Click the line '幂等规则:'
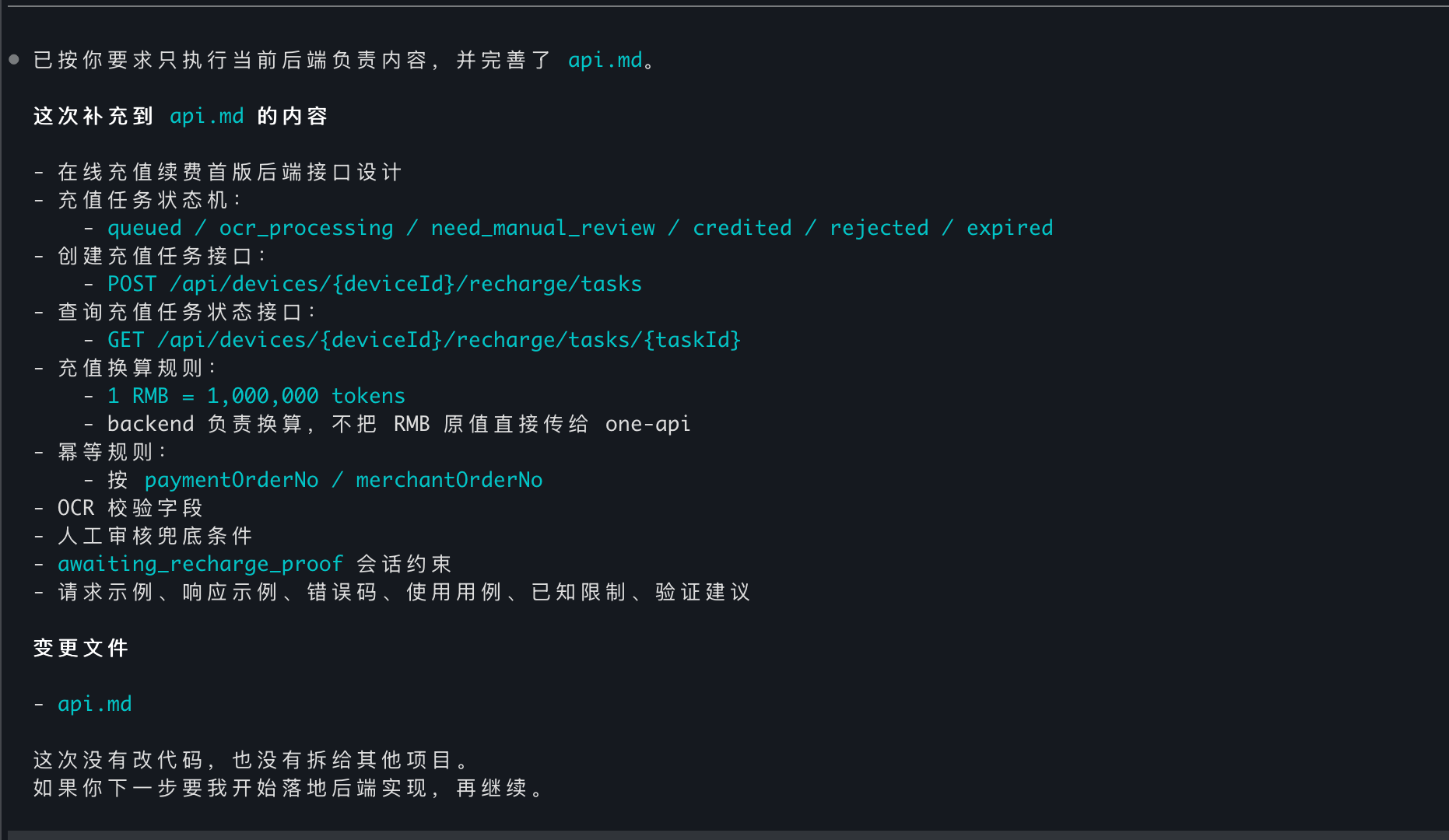Image resolution: width=1449 pixels, height=840 pixels. pyautogui.click(x=112, y=452)
